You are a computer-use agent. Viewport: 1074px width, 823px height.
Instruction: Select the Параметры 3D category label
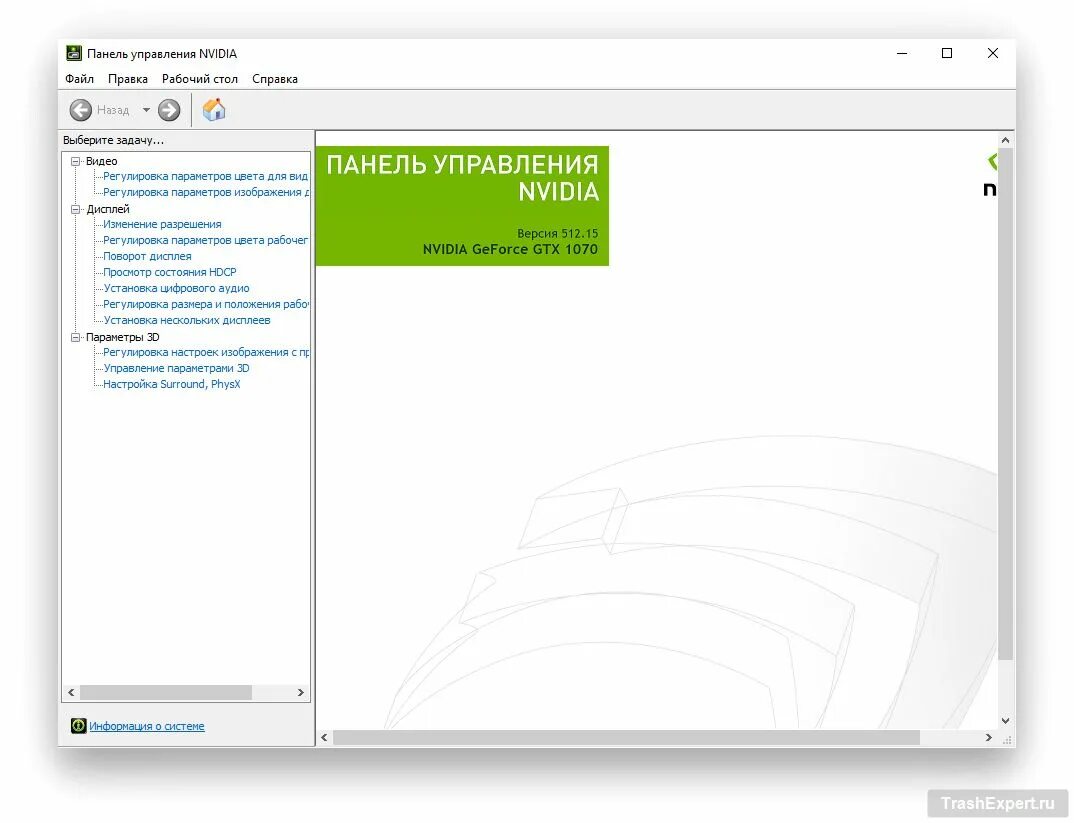click(123, 337)
